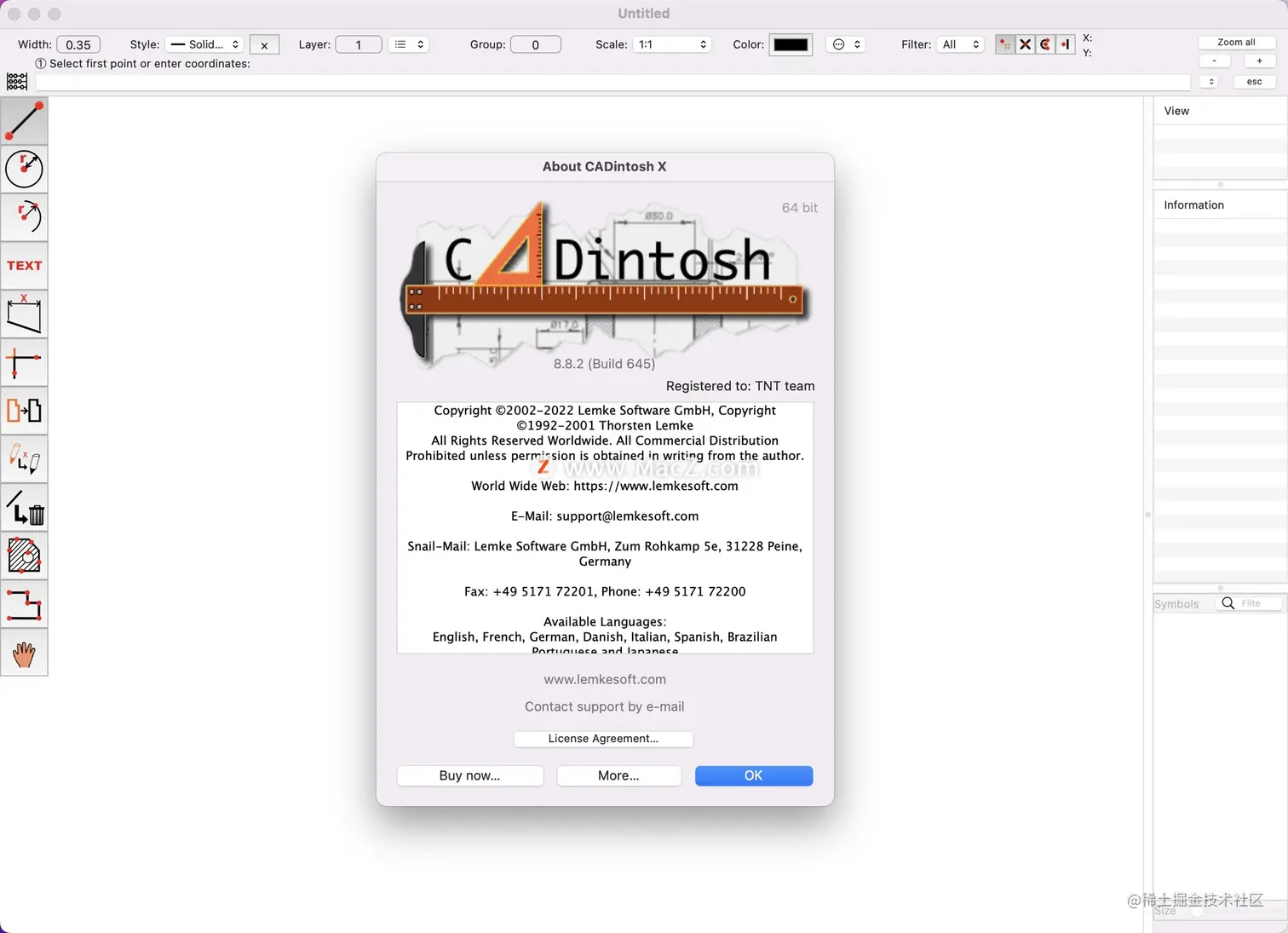Click the red close window button

click(x=14, y=14)
